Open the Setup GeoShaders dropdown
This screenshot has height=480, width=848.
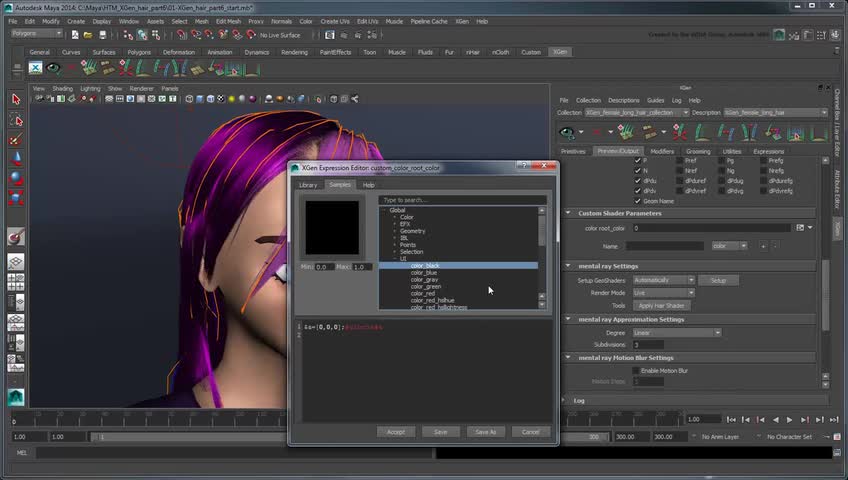click(x=663, y=281)
